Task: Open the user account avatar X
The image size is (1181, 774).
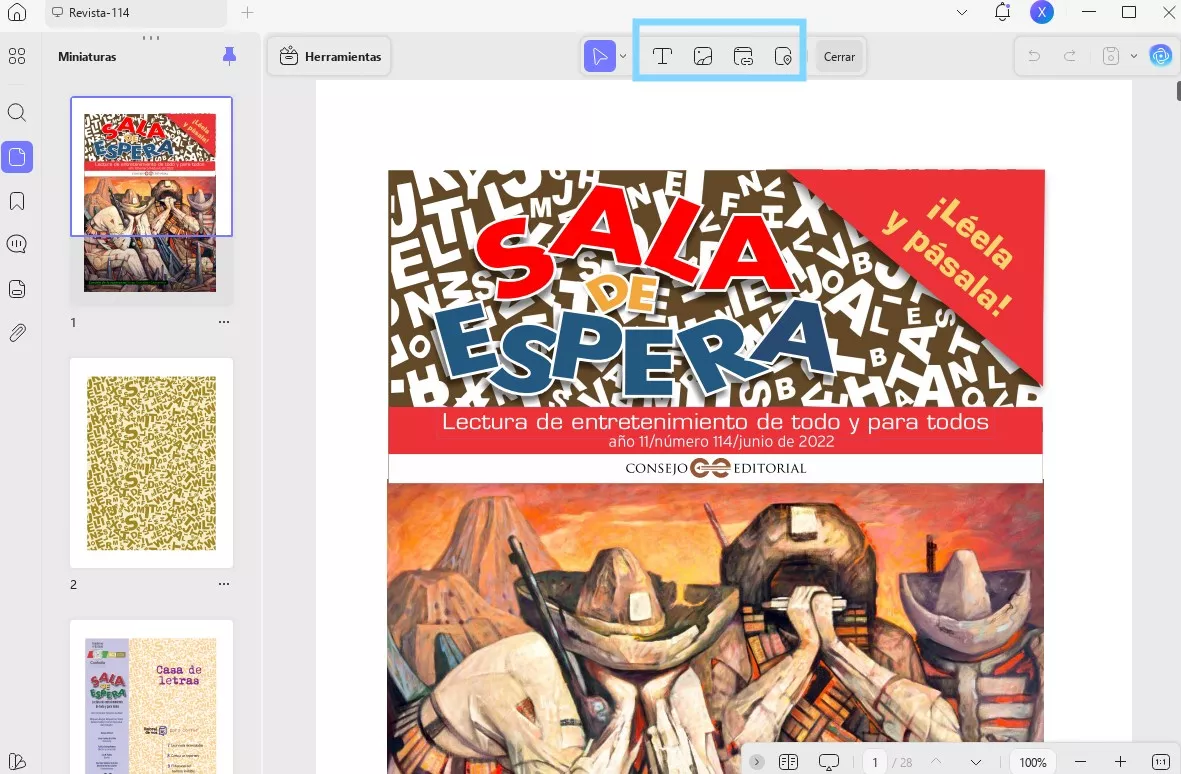Action: click(1042, 12)
